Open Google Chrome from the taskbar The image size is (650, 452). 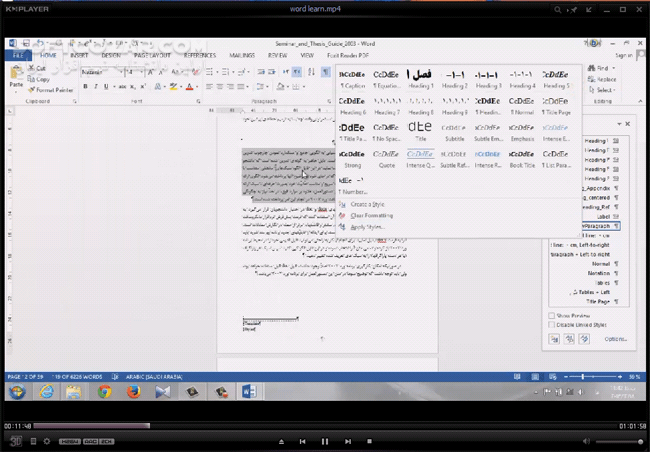(104, 392)
